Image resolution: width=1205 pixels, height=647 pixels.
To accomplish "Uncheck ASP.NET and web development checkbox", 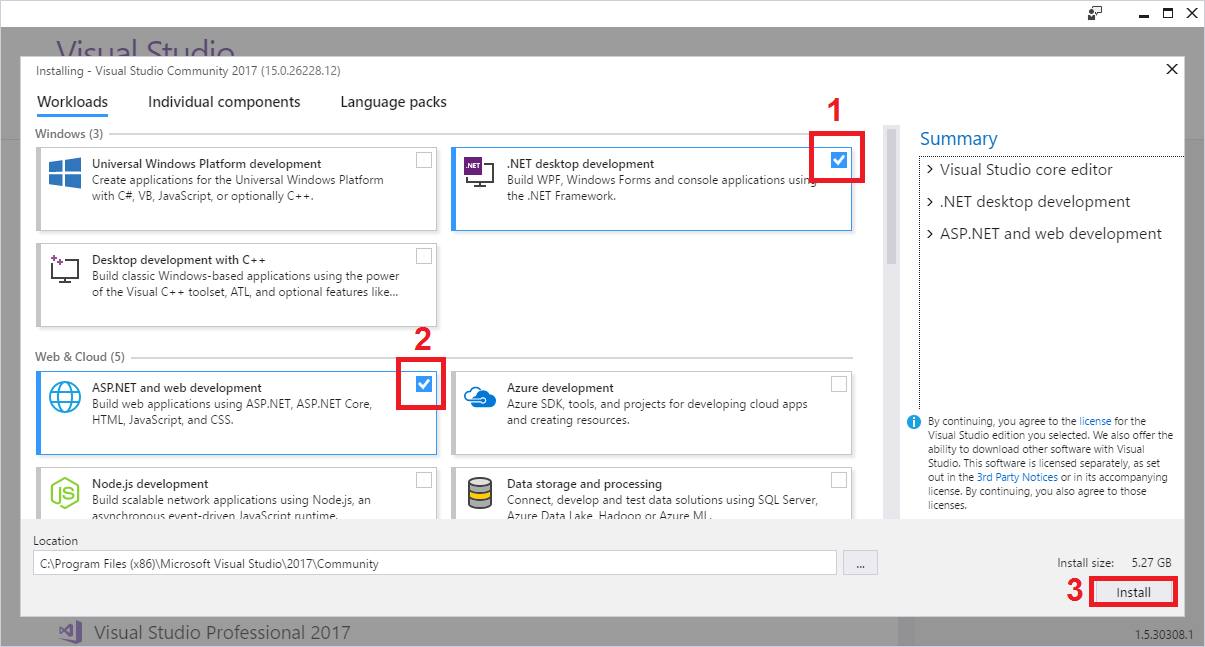I will point(424,384).
